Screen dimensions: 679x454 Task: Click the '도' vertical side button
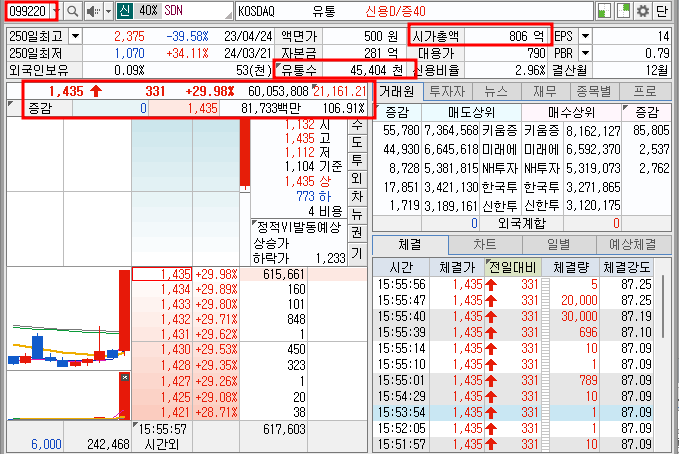coord(357,142)
